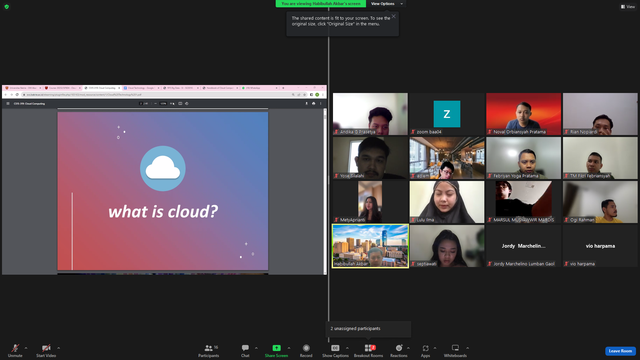Select Jordy Marchelino Lumban Gaol's tile
Viewport: 640px width, 360px height.
tap(524, 246)
